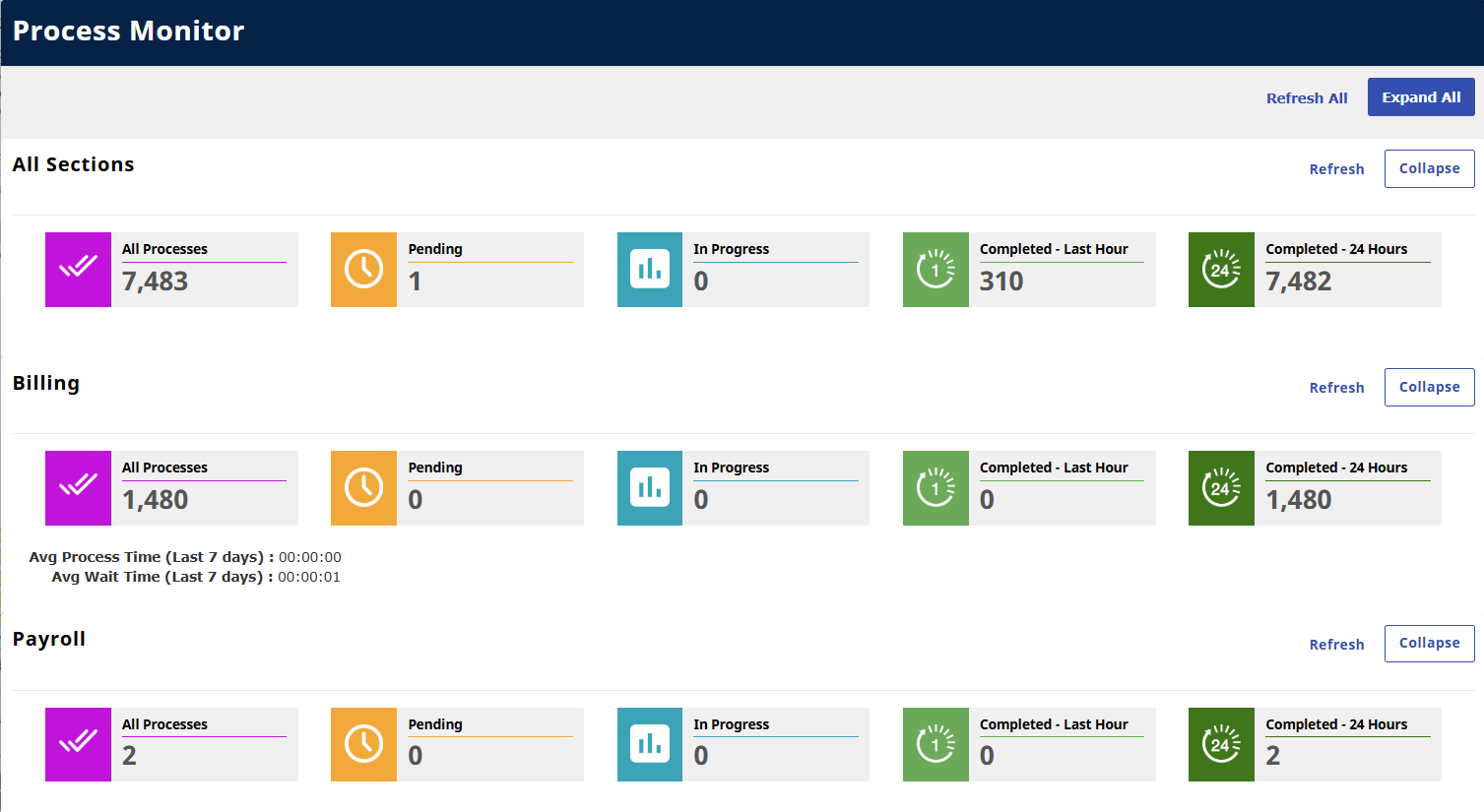This screenshot has width=1484, height=812.
Task: Click Completed Last Hour icon in All Sections
Action: (936, 270)
